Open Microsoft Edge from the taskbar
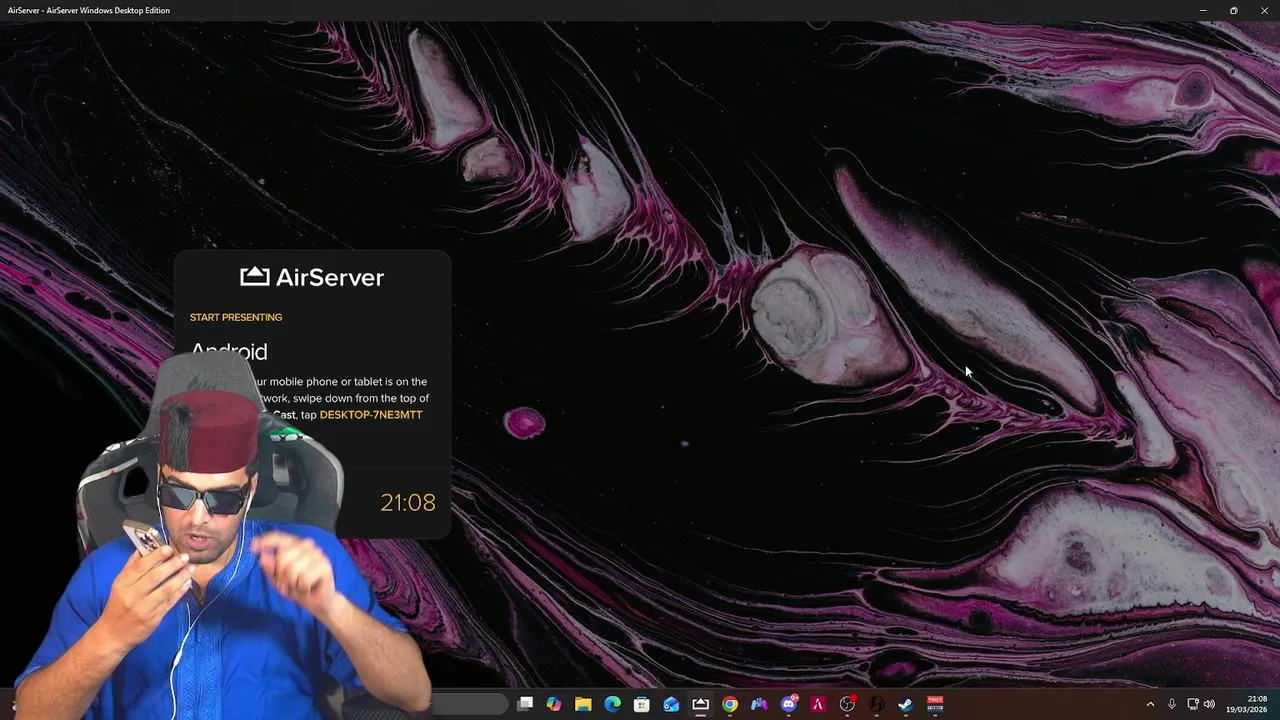 [612, 704]
